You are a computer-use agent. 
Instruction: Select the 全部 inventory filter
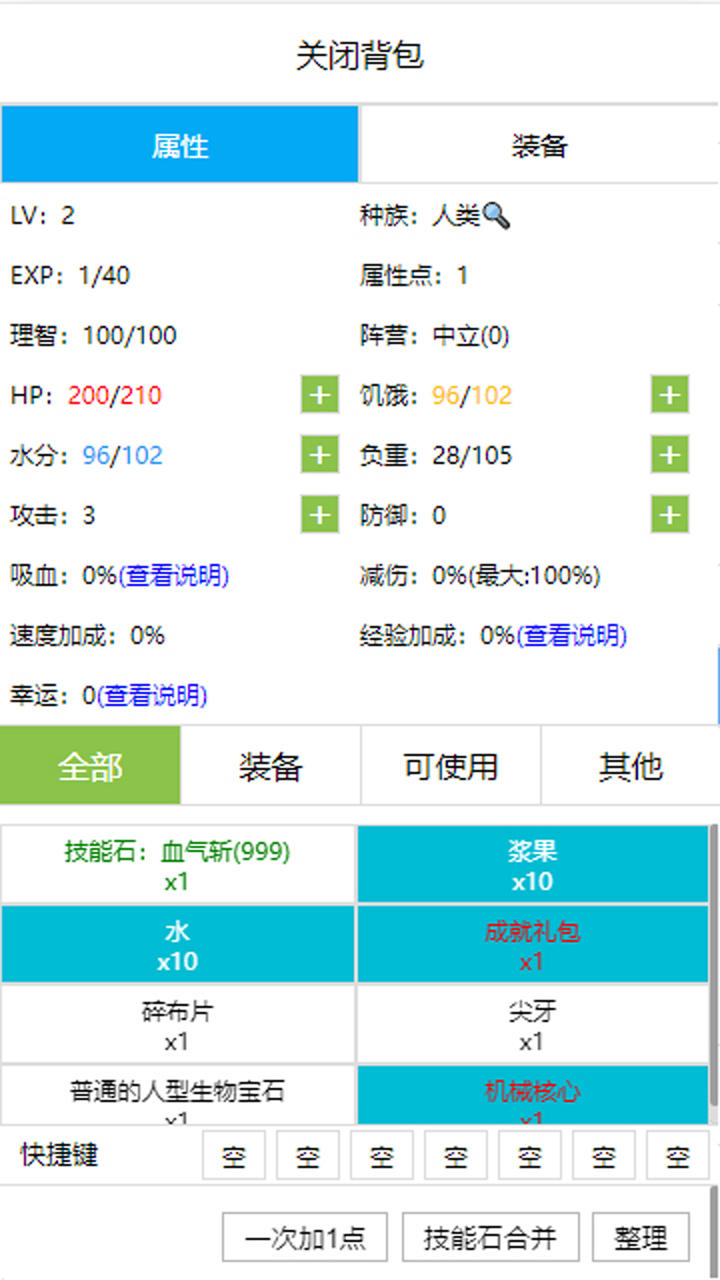(90, 767)
